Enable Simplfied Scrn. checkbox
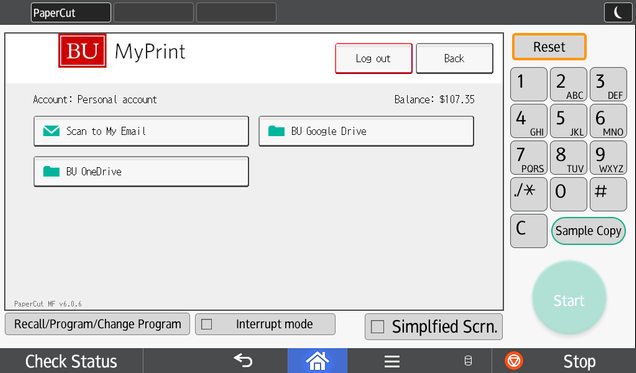 pos(377,326)
